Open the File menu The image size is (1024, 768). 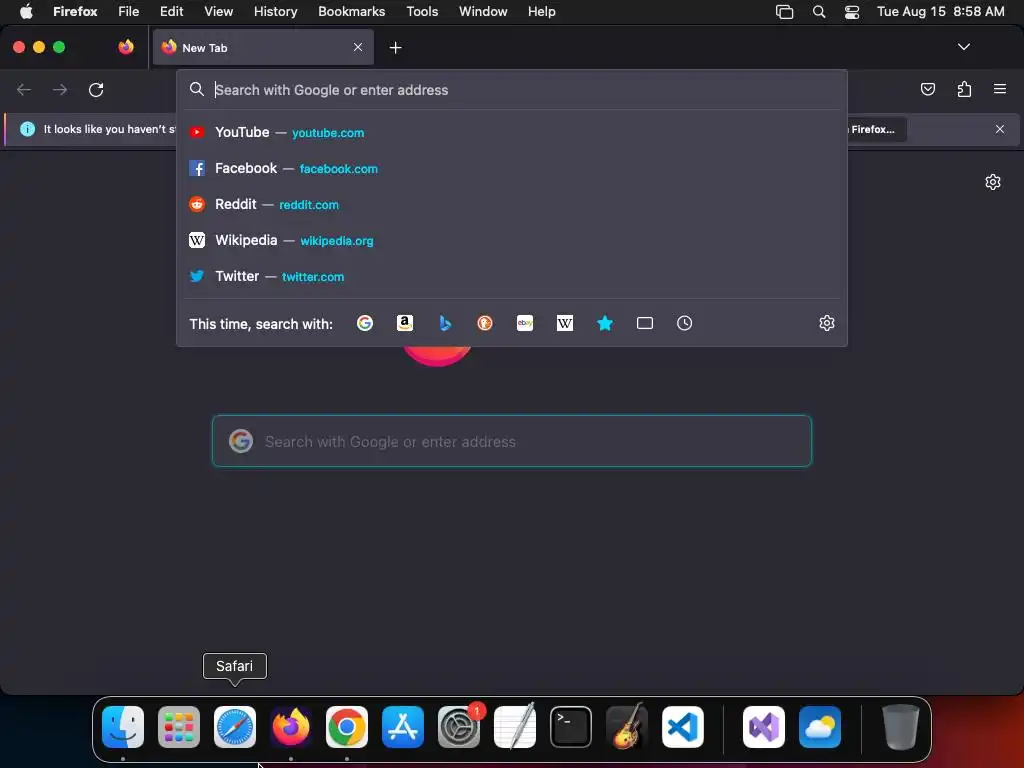[x=129, y=11]
